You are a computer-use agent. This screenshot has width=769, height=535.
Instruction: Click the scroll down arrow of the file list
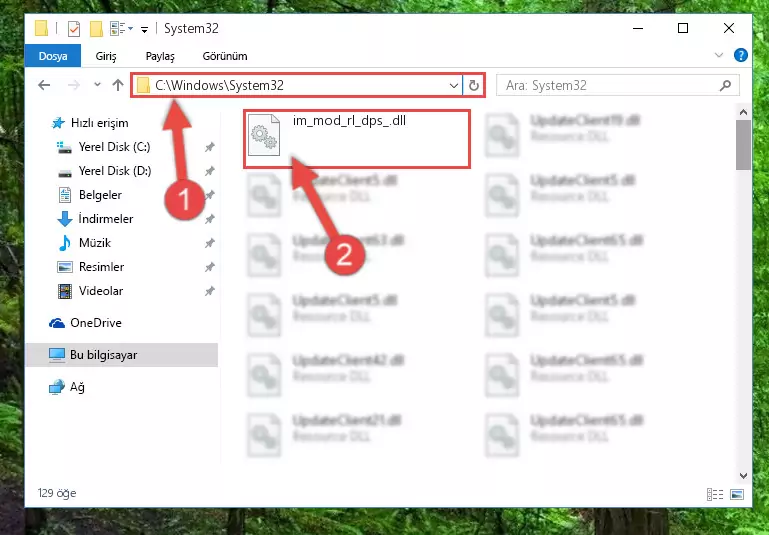(x=743, y=476)
